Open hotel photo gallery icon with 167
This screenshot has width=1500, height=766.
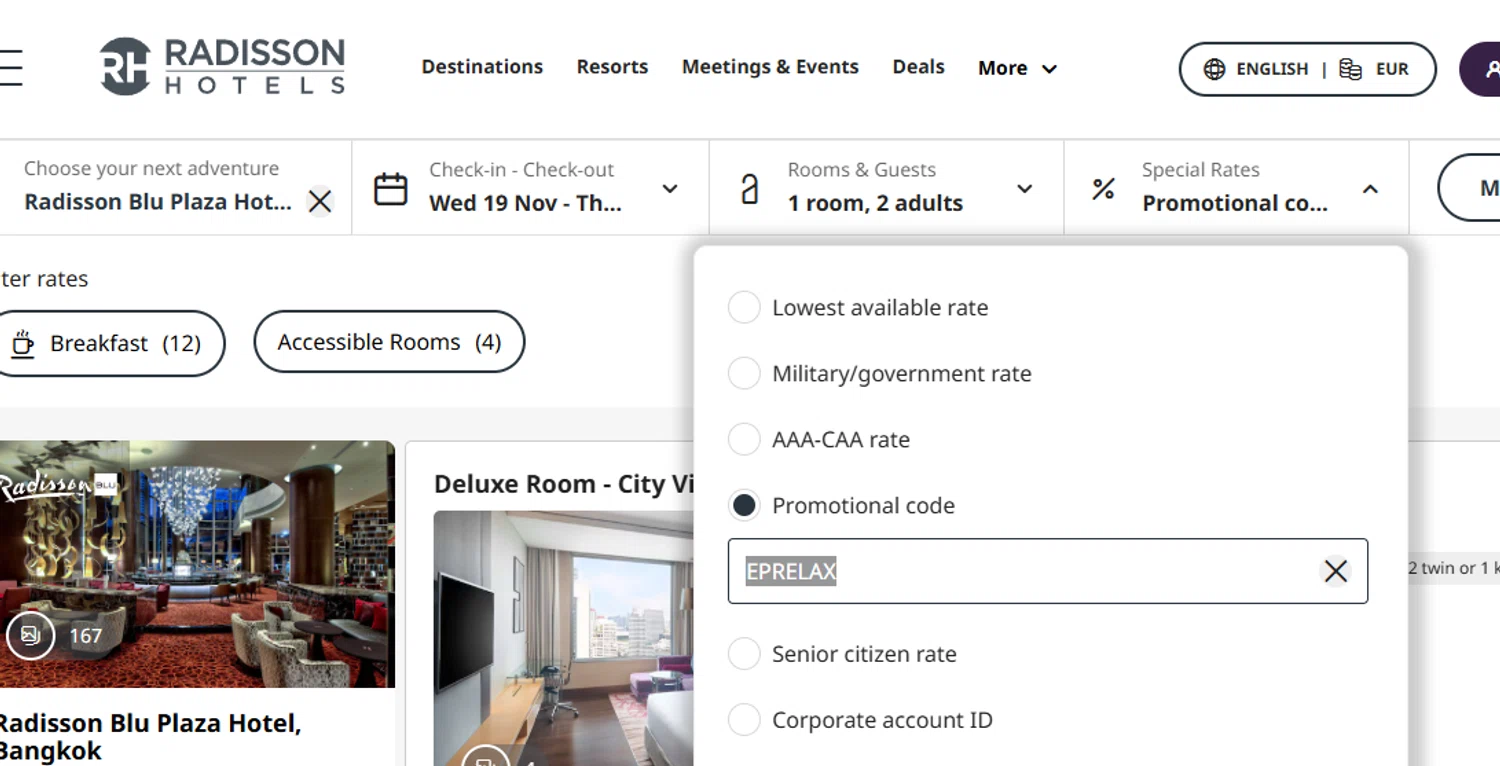click(x=30, y=635)
